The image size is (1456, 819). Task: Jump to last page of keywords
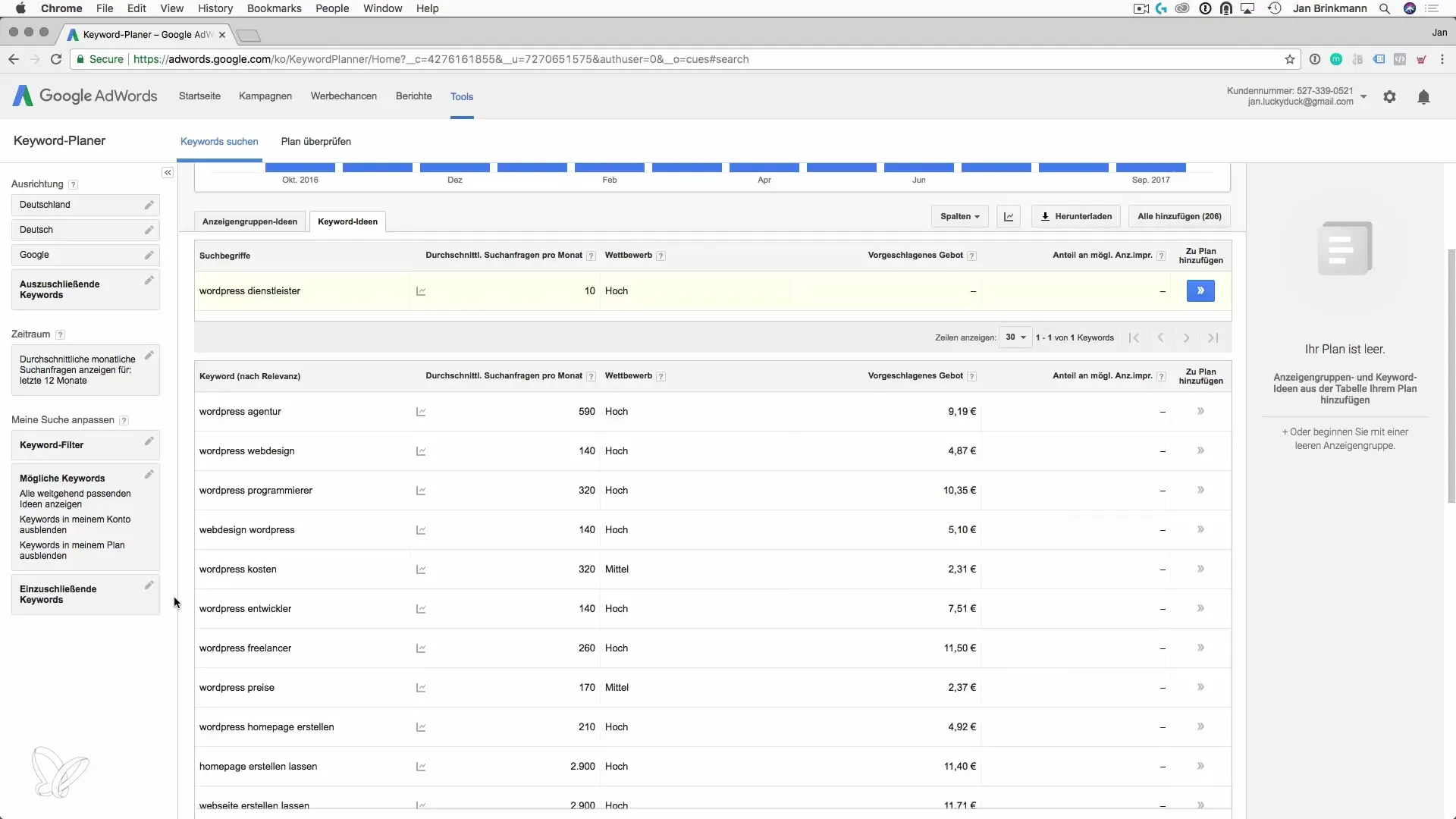click(1213, 338)
